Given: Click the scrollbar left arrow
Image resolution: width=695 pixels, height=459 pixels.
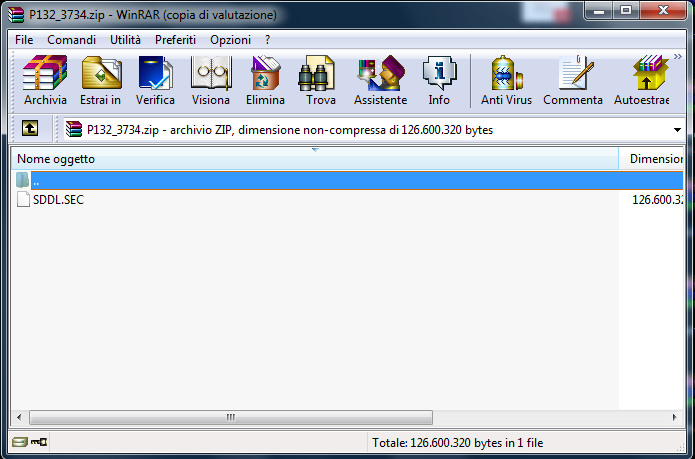Looking at the screenshot, I should pyautogui.click(x=19, y=417).
